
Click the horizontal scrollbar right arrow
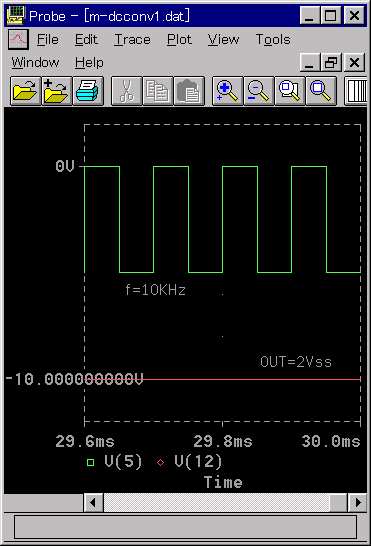(357, 502)
